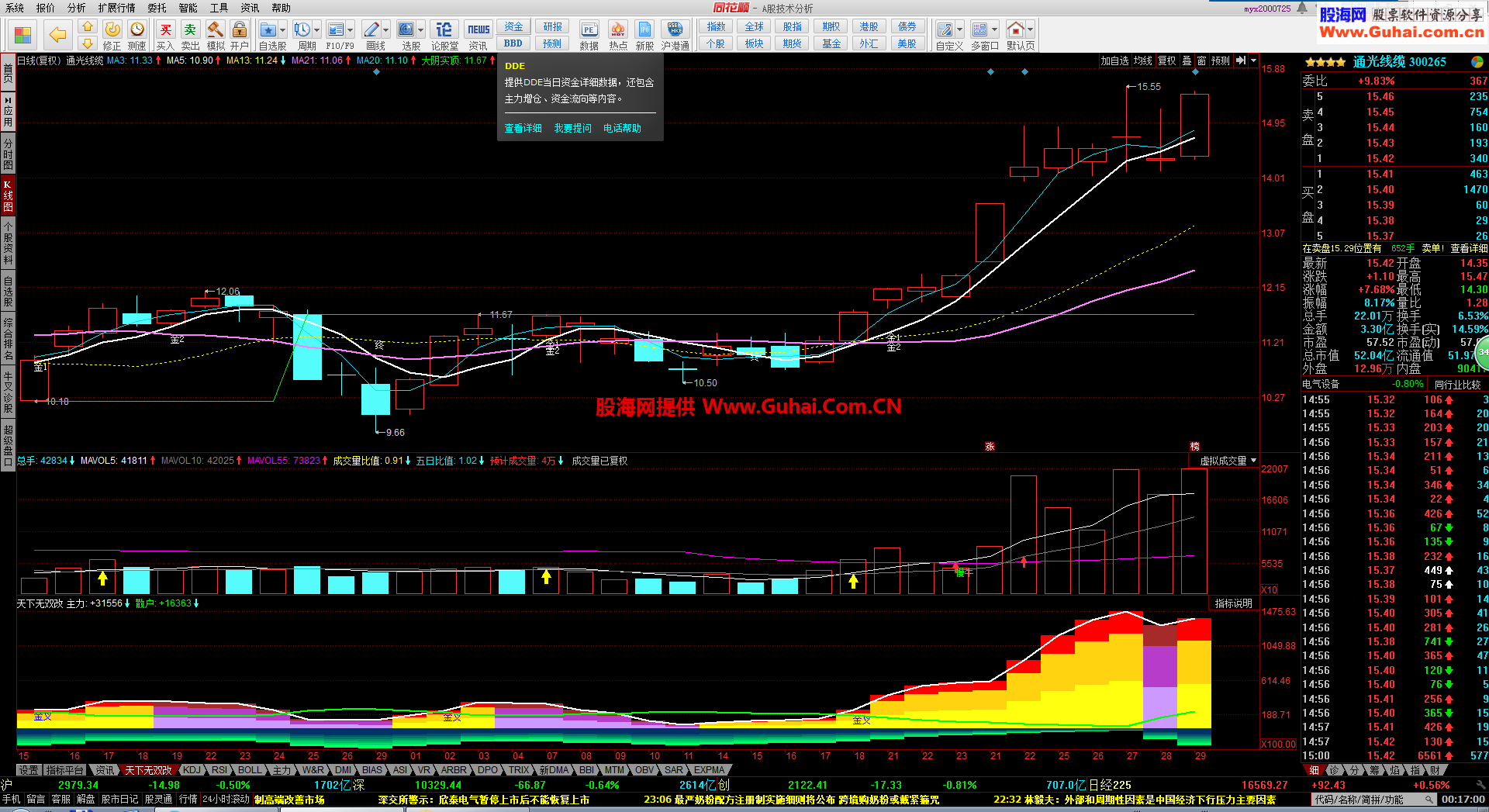1489x812 pixels.
Task: Switch to the K线图 candlestick view
Action: pos(8,195)
